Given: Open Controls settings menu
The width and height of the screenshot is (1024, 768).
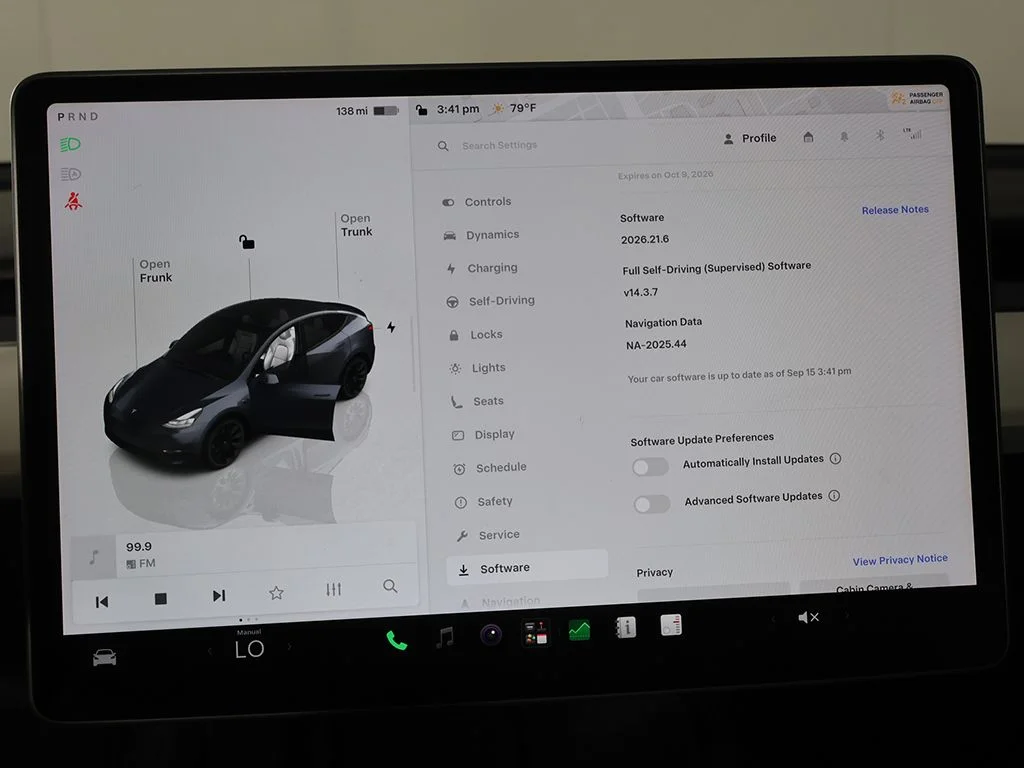Looking at the screenshot, I should click(x=477, y=202).
